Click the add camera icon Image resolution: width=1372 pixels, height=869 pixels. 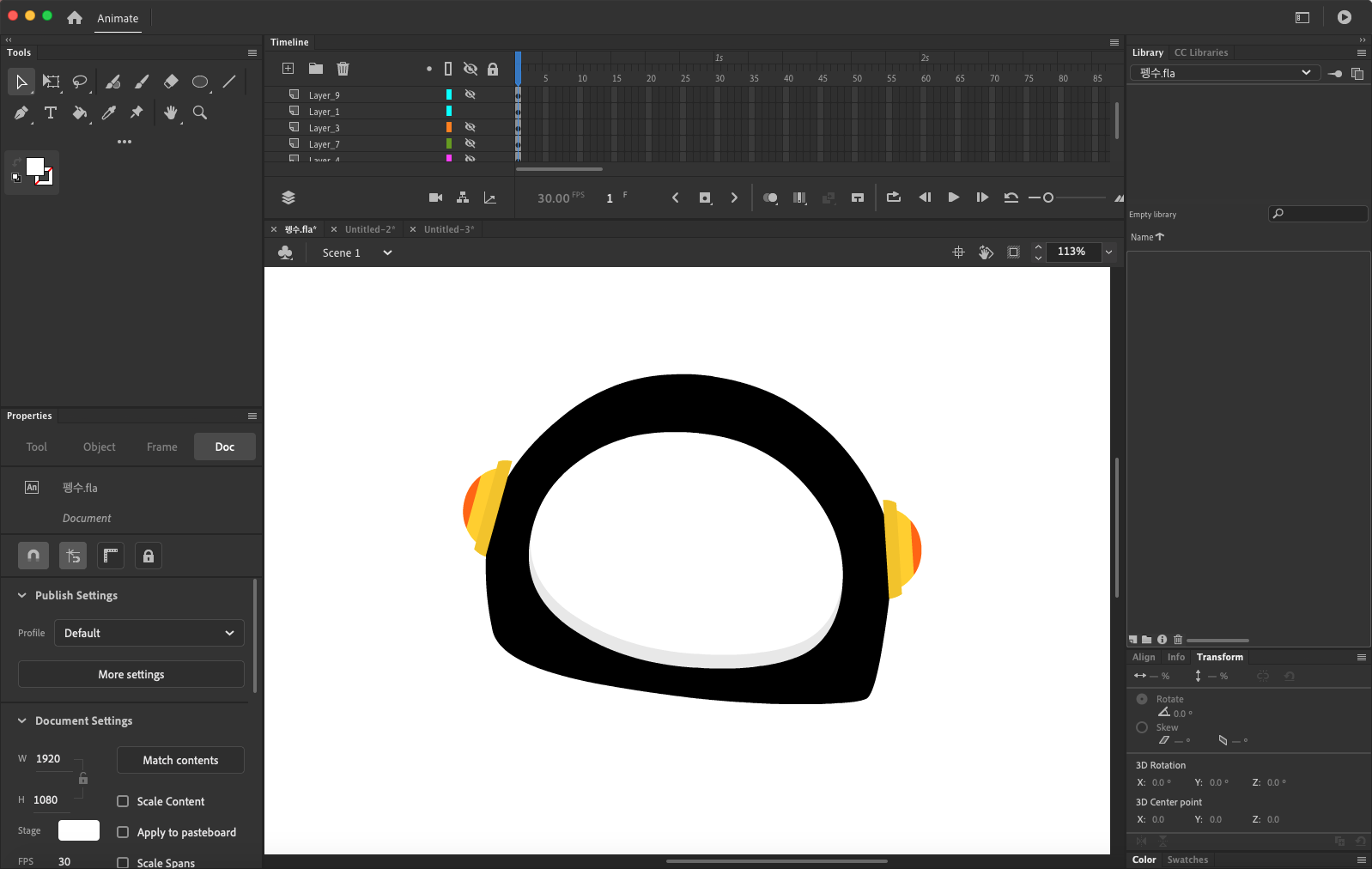point(435,197)
